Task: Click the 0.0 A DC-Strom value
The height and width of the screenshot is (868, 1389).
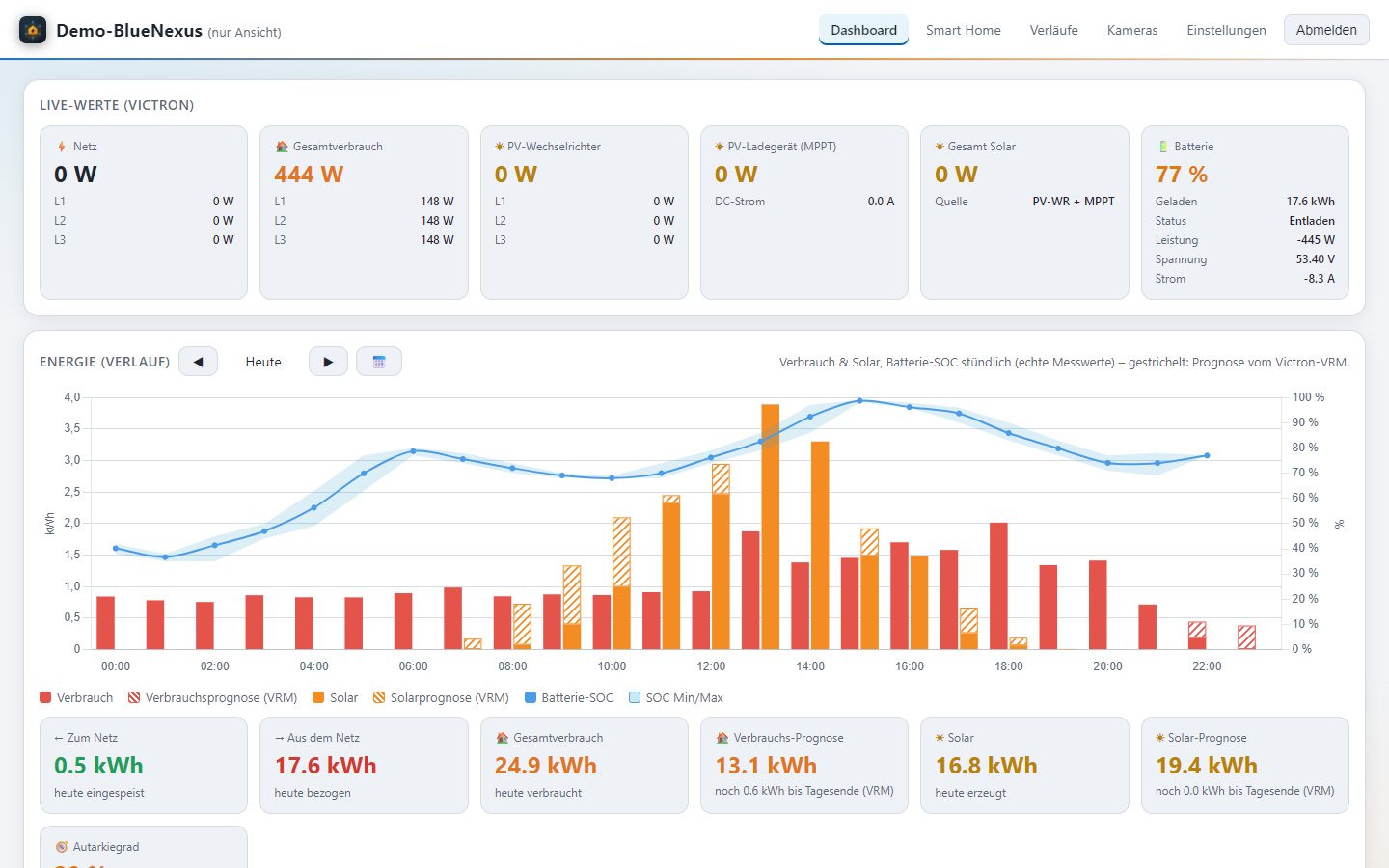Action: [881, 202]
